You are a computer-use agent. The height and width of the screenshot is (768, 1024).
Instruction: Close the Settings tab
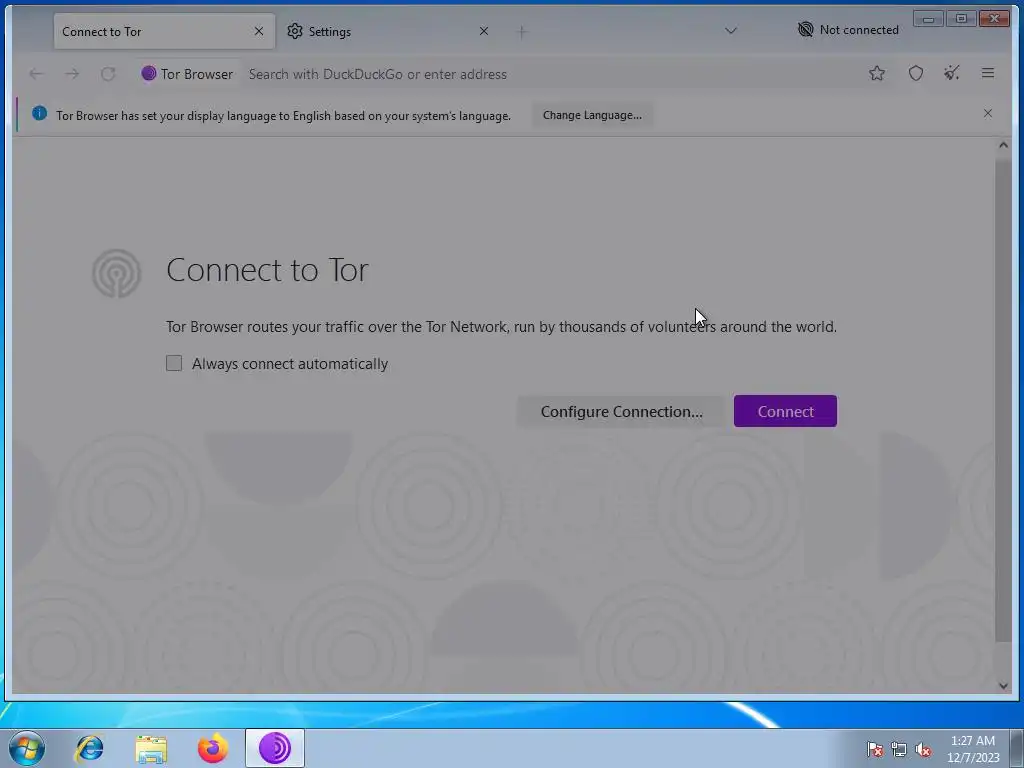(x=483, y=31)
